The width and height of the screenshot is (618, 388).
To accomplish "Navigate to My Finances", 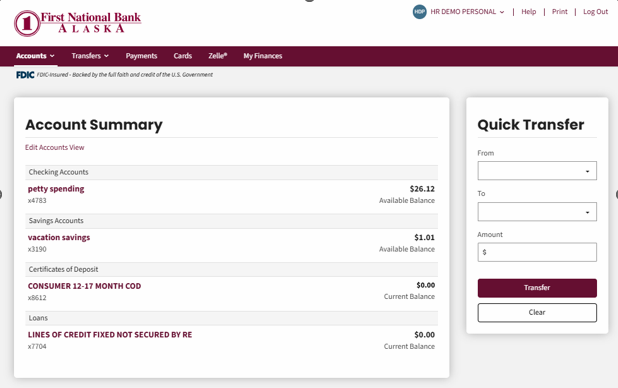I will [262, 56].
